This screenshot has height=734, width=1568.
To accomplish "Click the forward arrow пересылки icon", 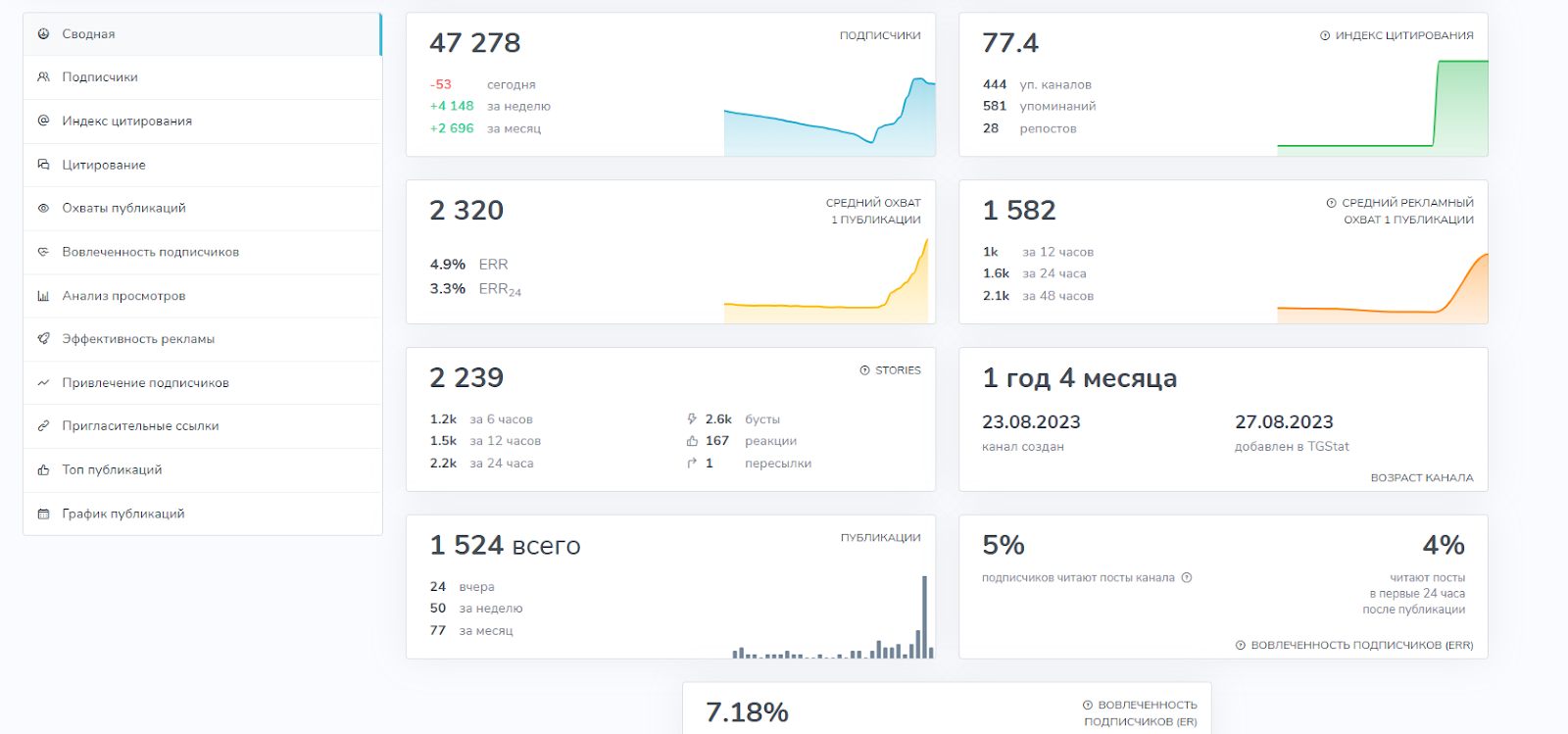I will pos(692,464).
